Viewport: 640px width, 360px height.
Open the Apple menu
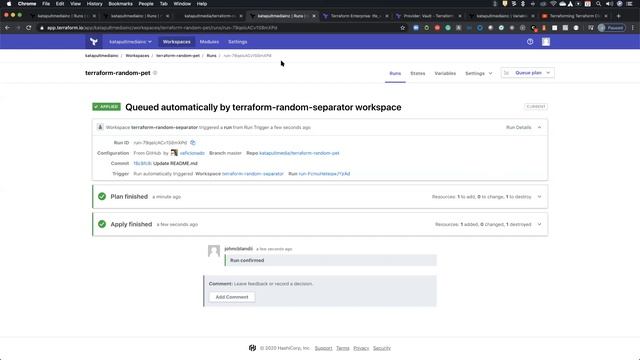pyautogui.click(x=9, y=4)
